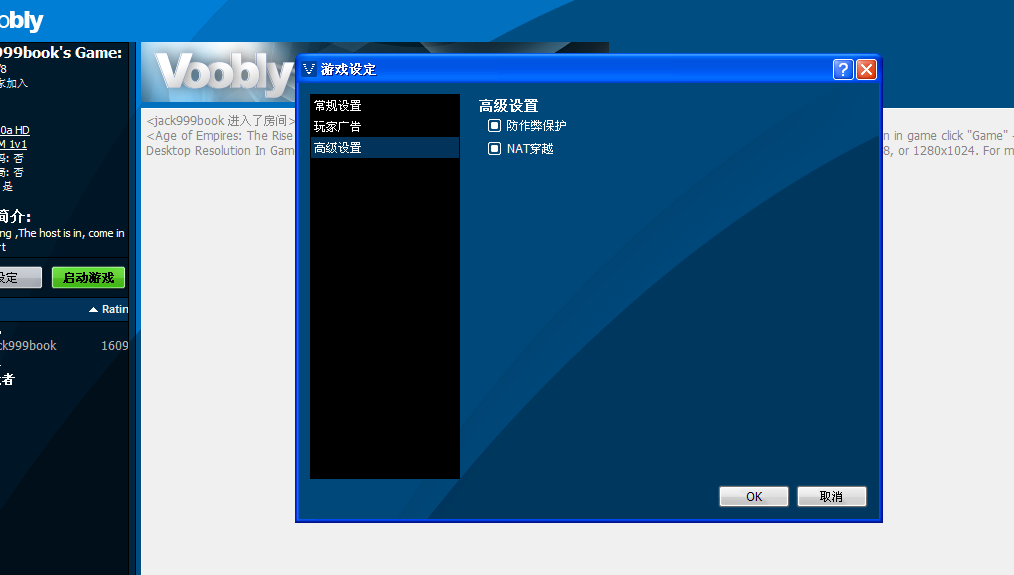Toggle the NAT穿越 checkbox

click(494, 149)
